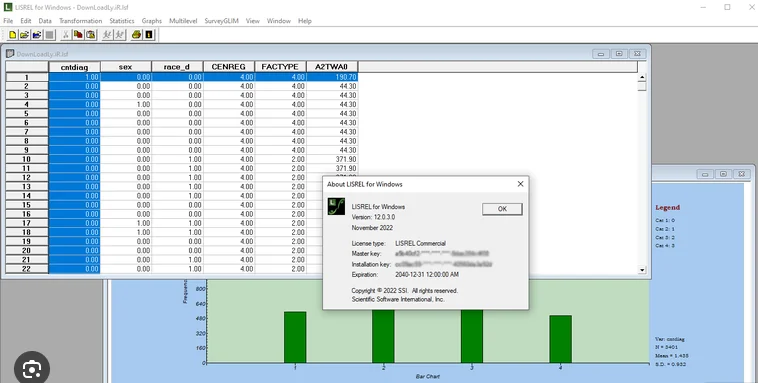Click the race_d cell in row 10
Image resolution: width=758 pixels, height=383 pixels.
point(177,159)
